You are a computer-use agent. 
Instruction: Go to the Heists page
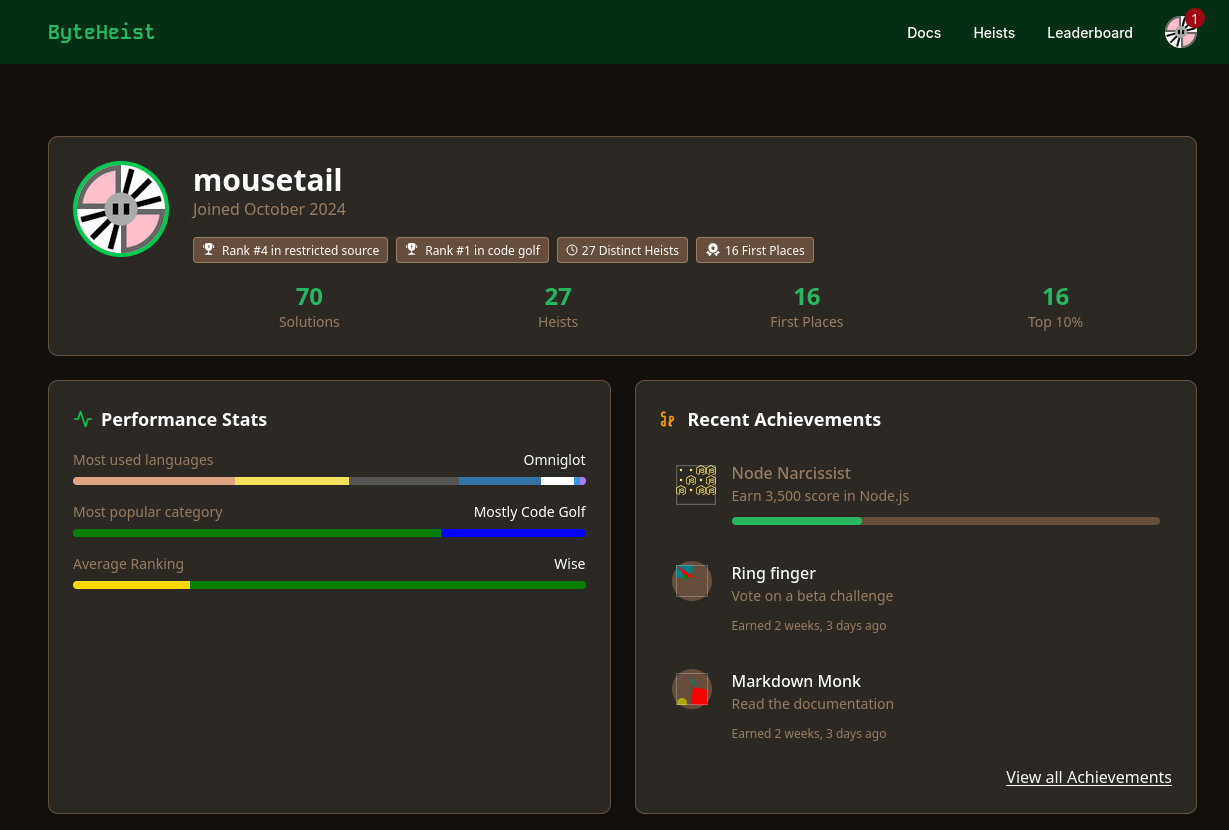point(993,33)
